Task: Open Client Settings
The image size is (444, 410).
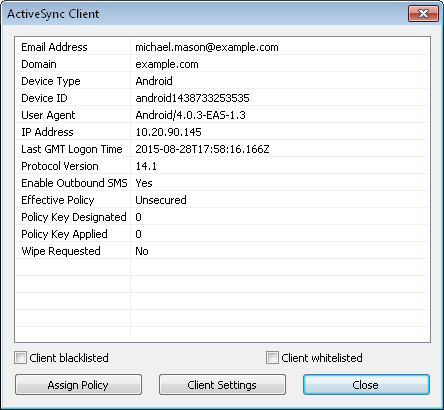Action: click(222, 385)
